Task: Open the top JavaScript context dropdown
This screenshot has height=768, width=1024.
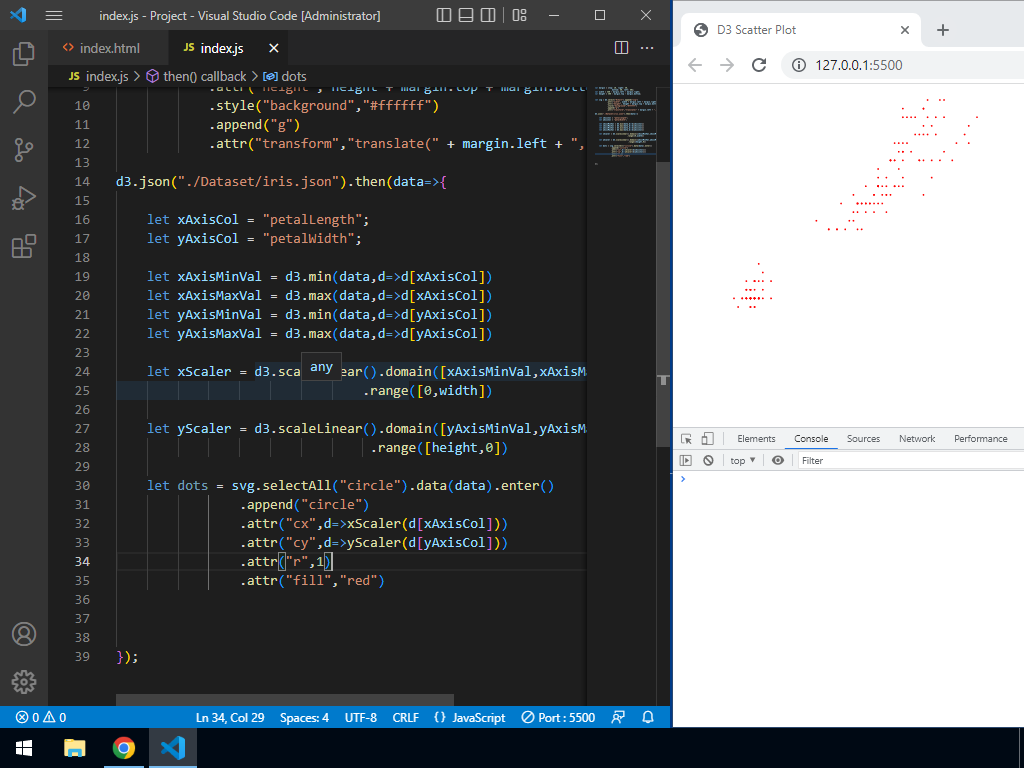Action: click(x=743, y=460)
